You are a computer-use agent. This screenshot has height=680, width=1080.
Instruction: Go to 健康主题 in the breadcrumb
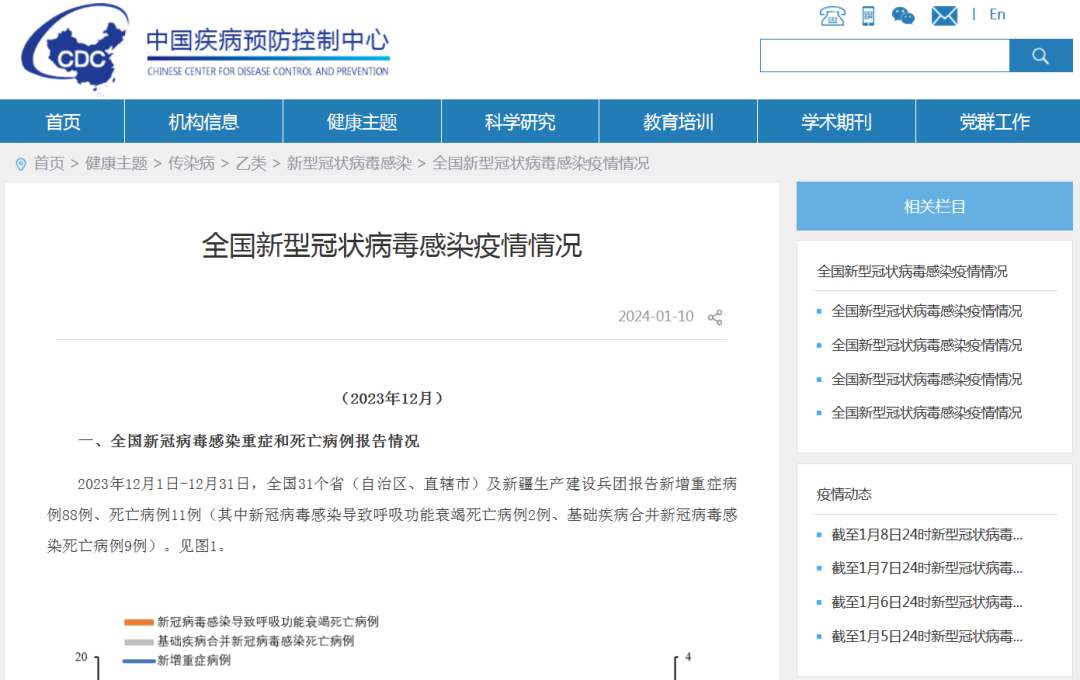pos(116,163)
